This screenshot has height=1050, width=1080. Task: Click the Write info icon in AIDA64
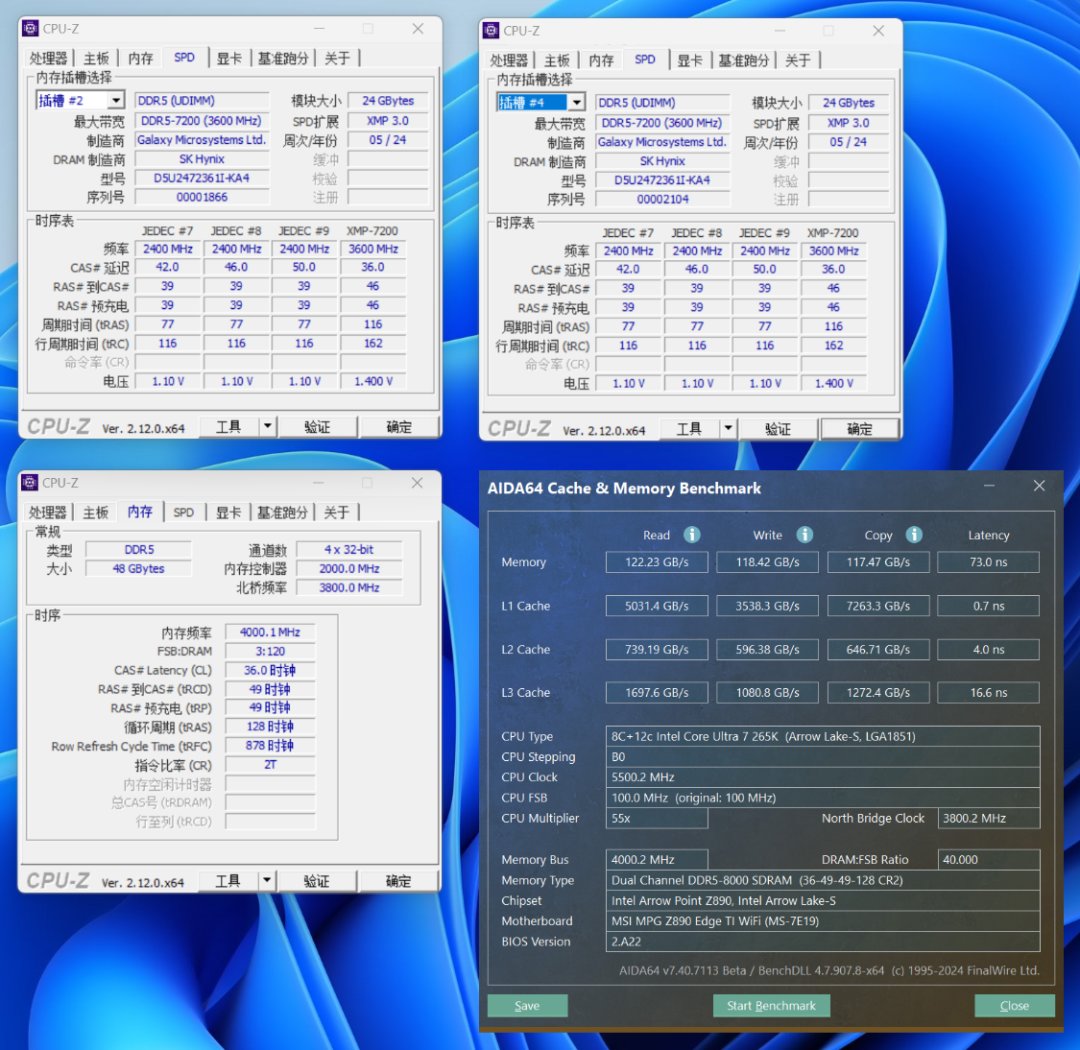[804, 535]
